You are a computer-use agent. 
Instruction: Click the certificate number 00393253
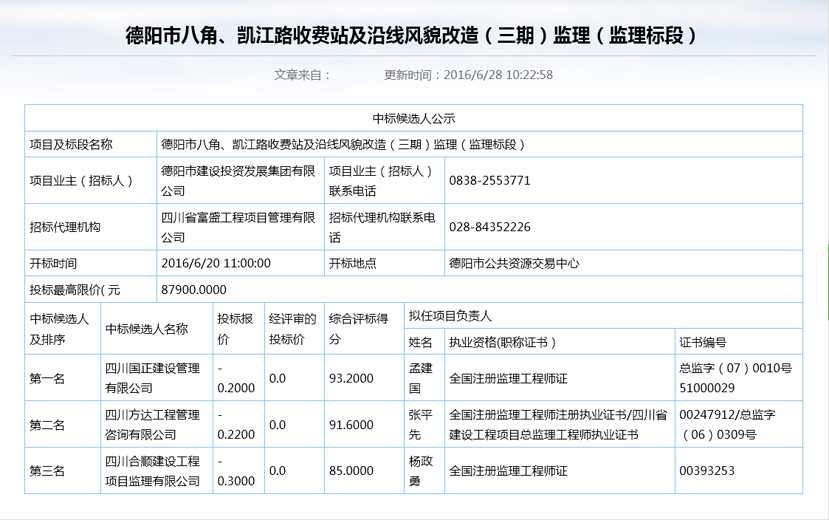point(707,470)
